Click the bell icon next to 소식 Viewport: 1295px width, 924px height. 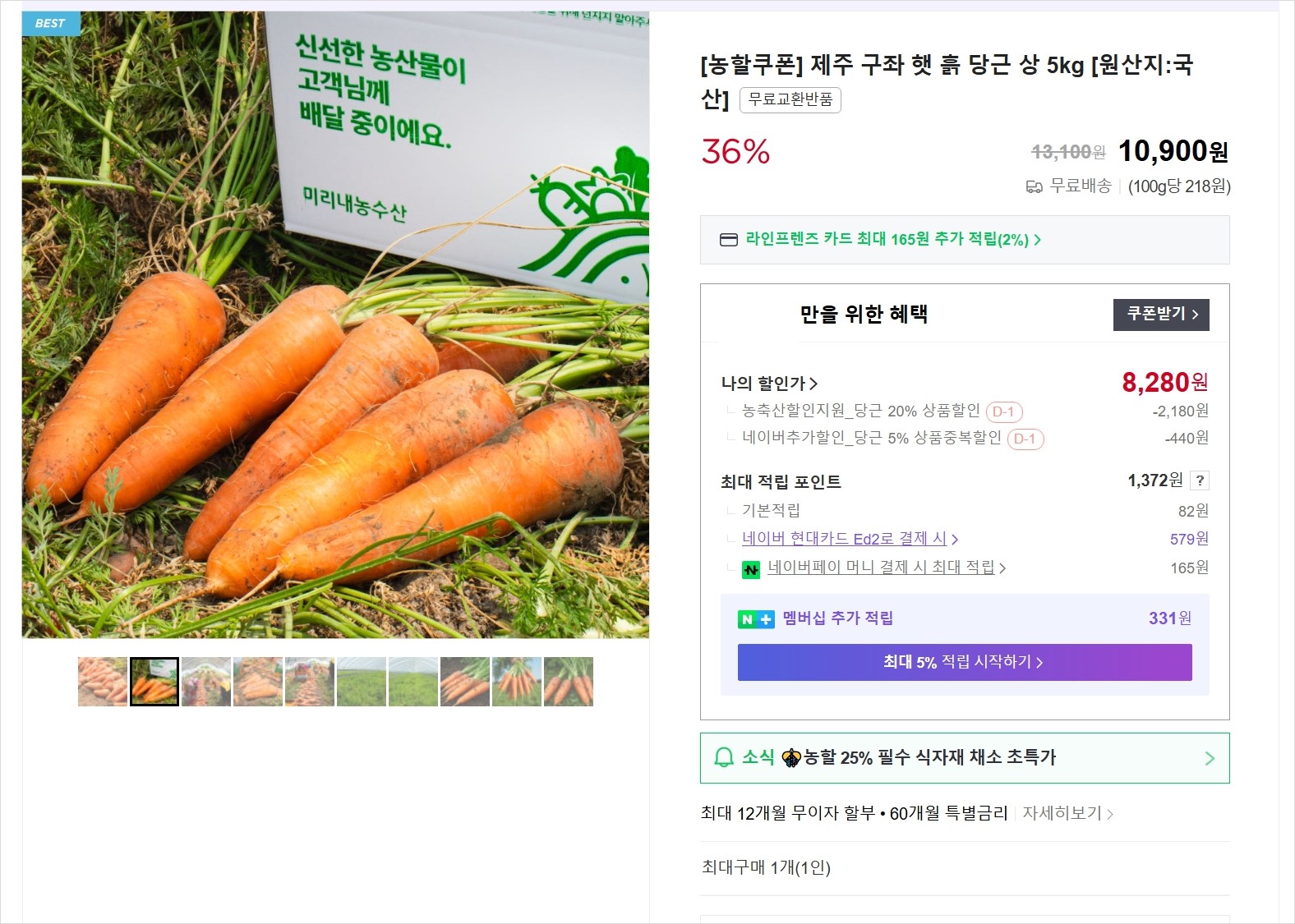click(x=723, y=757)
